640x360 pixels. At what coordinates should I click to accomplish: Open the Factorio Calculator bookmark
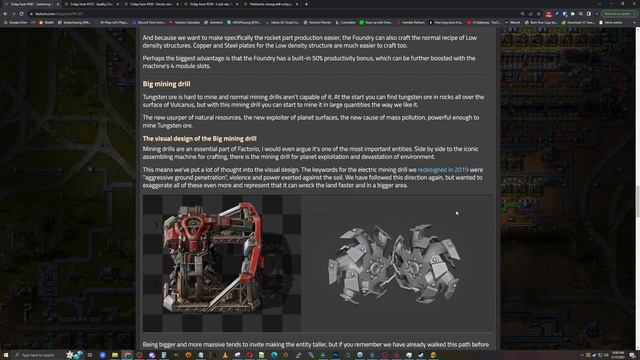coord(184,22)
